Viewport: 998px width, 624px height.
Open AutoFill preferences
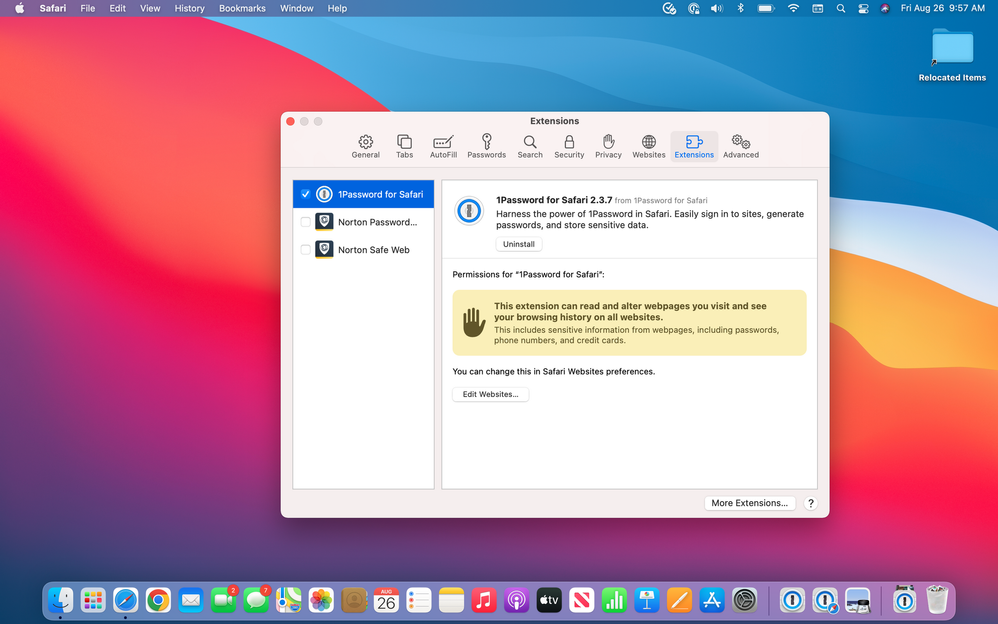(443, 146)
